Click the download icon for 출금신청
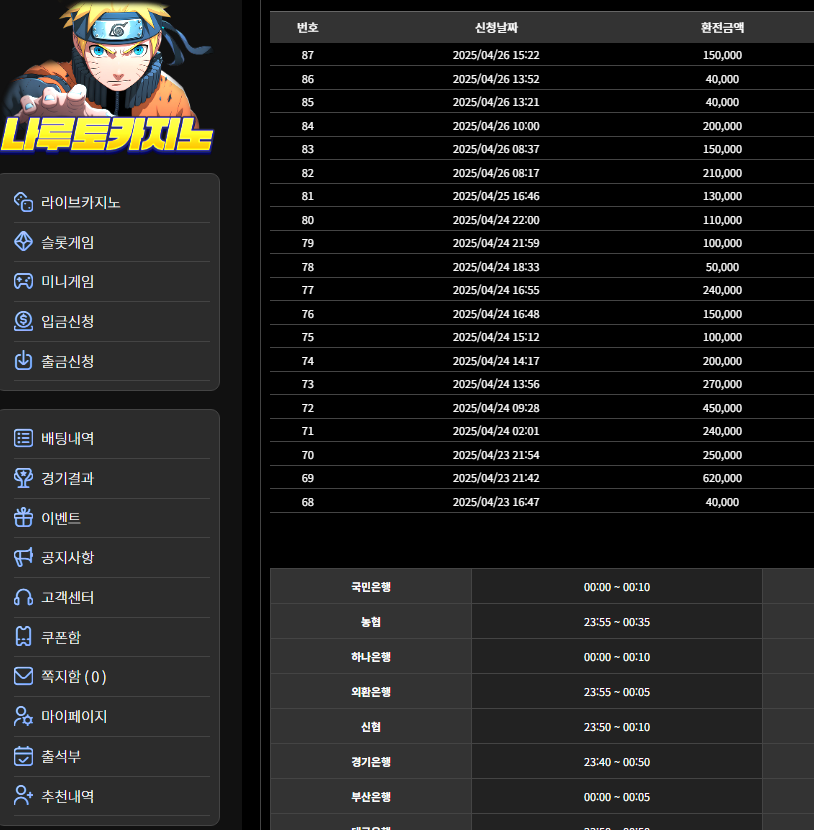The height and width of the screenshot is (830, 814). (24, 361)
